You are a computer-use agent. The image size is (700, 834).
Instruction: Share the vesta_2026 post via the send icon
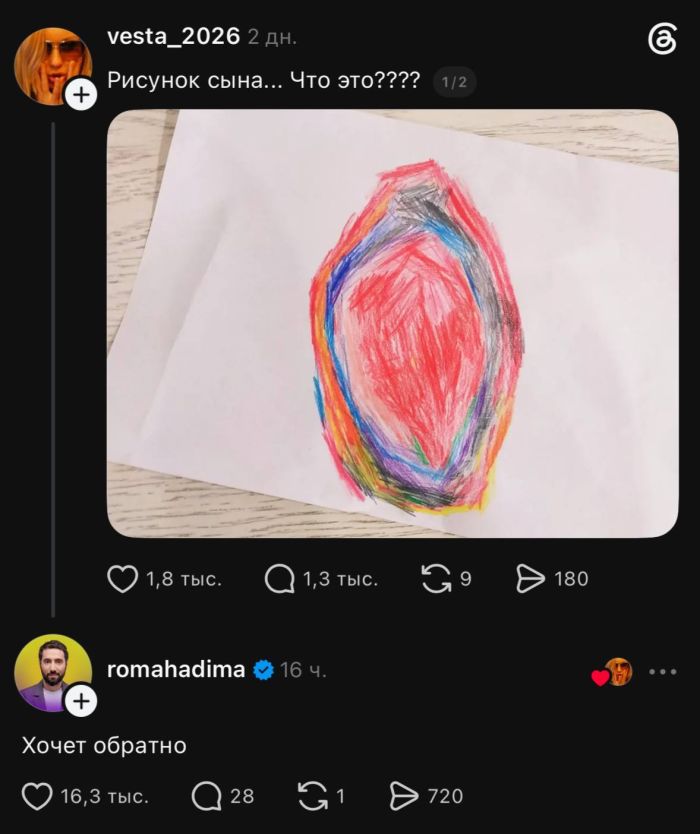point(530,579)
